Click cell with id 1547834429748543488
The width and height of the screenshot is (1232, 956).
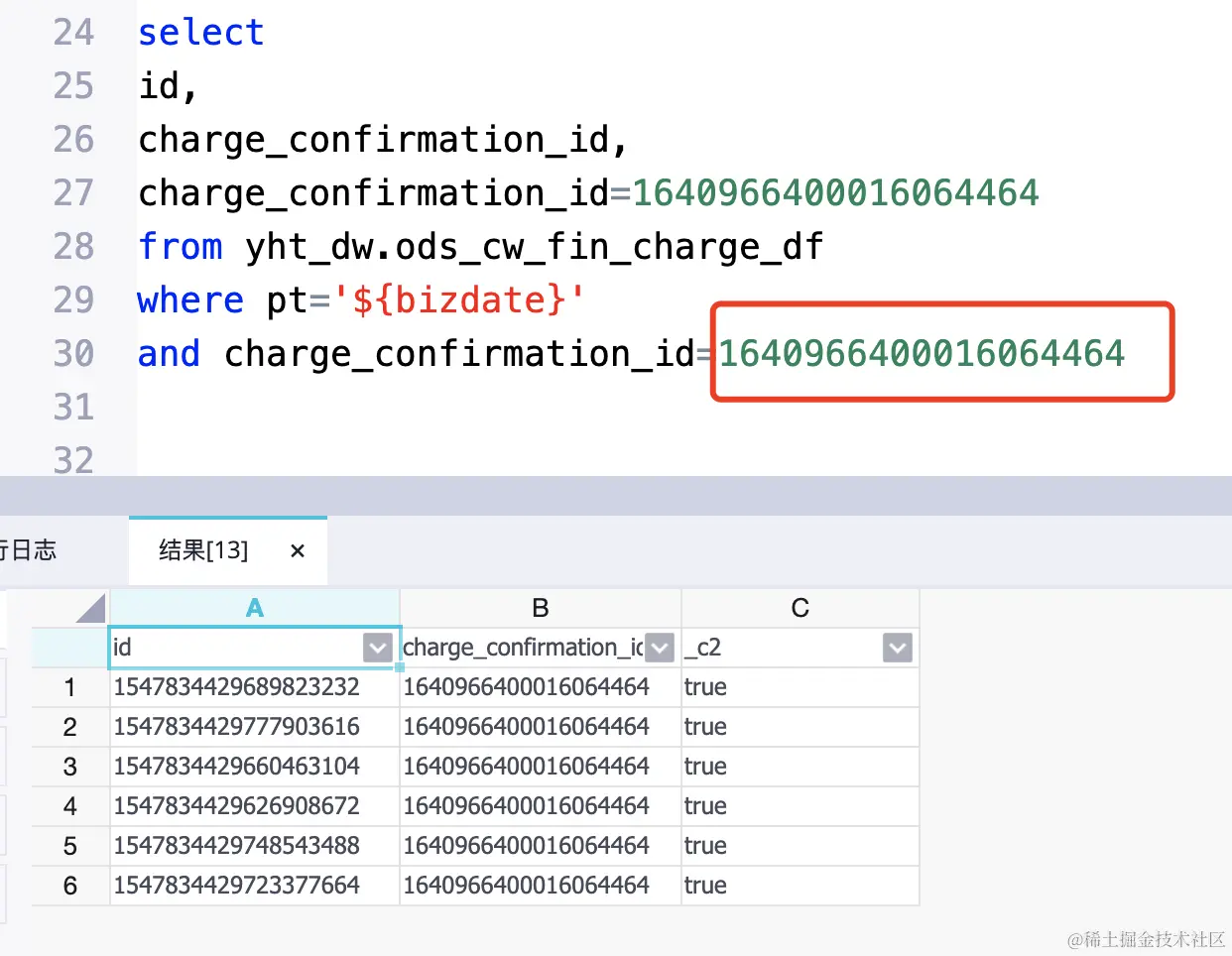pyautogui.click(x=255, y=846)
